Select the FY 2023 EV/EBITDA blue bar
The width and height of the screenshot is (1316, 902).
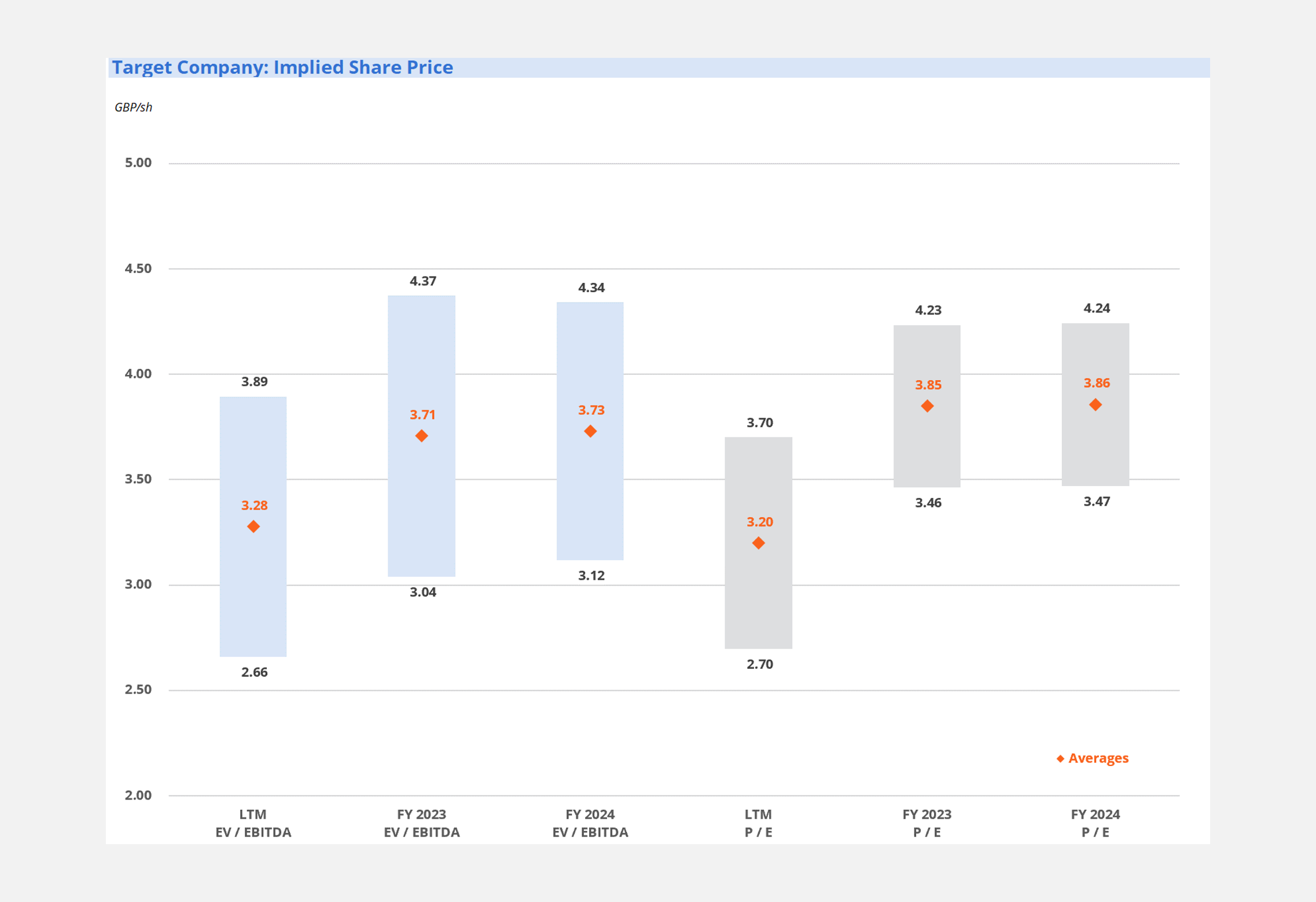pos(421,509)
